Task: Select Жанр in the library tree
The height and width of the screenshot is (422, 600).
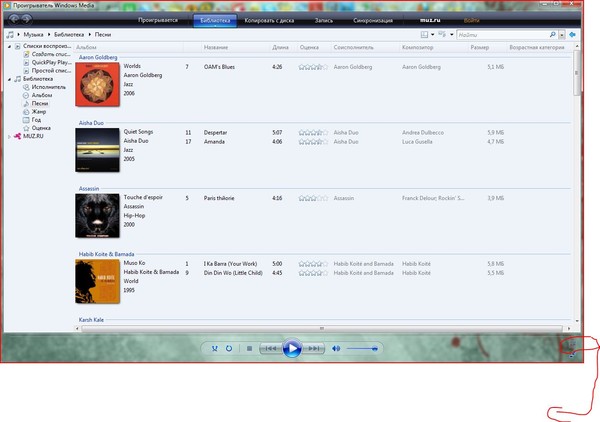Action: pyautogui.click(x=39, y=112)
